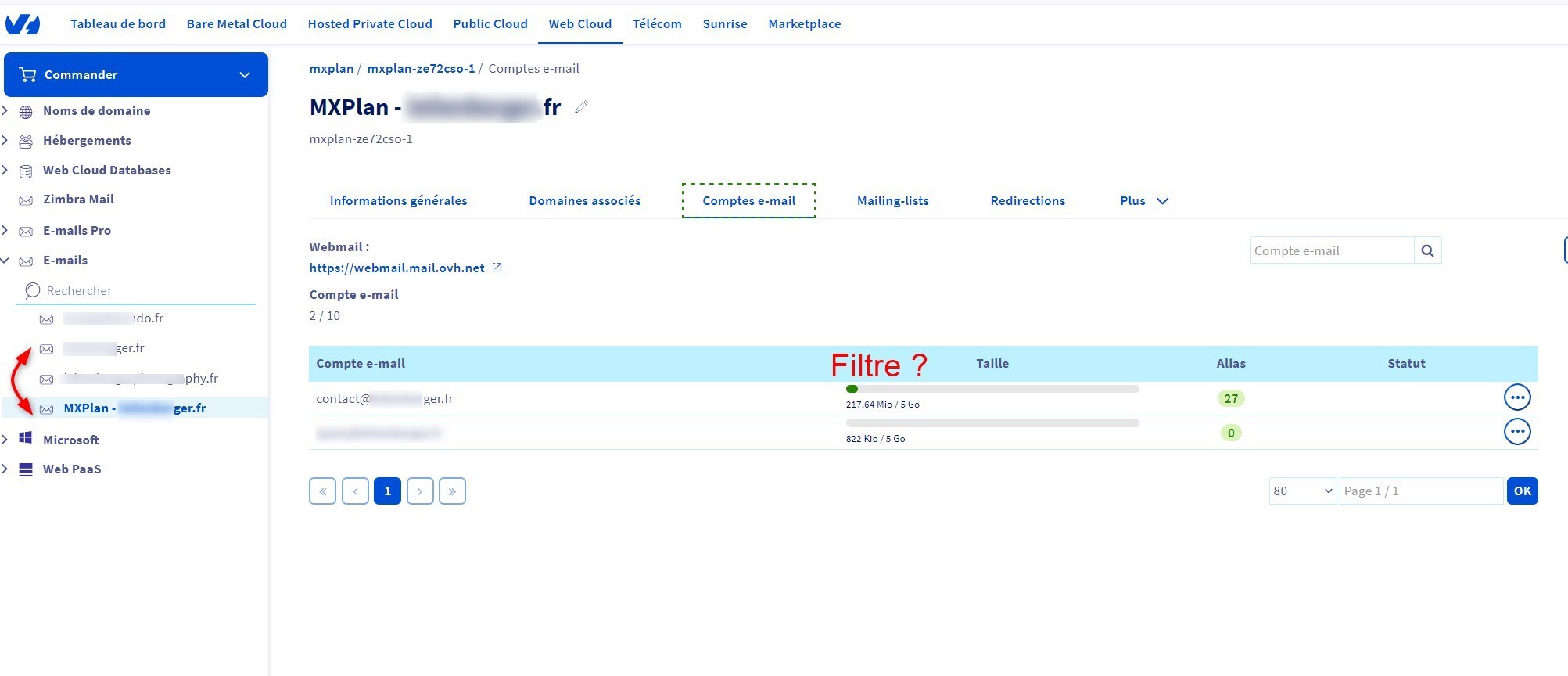
Task: Open the webmail.mail.ovh.net link
Action: pyautogui.click(x=396, y=268)
